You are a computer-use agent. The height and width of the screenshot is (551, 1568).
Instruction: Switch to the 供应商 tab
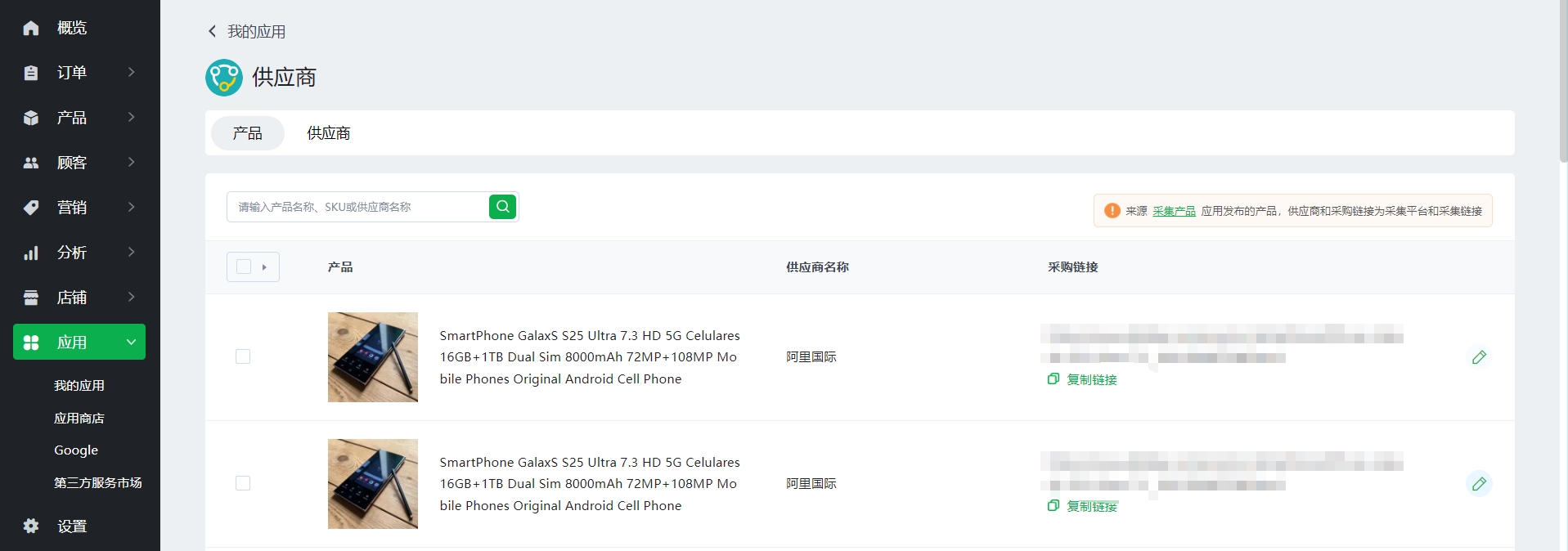pyautogui.click(x=329, y=133)
